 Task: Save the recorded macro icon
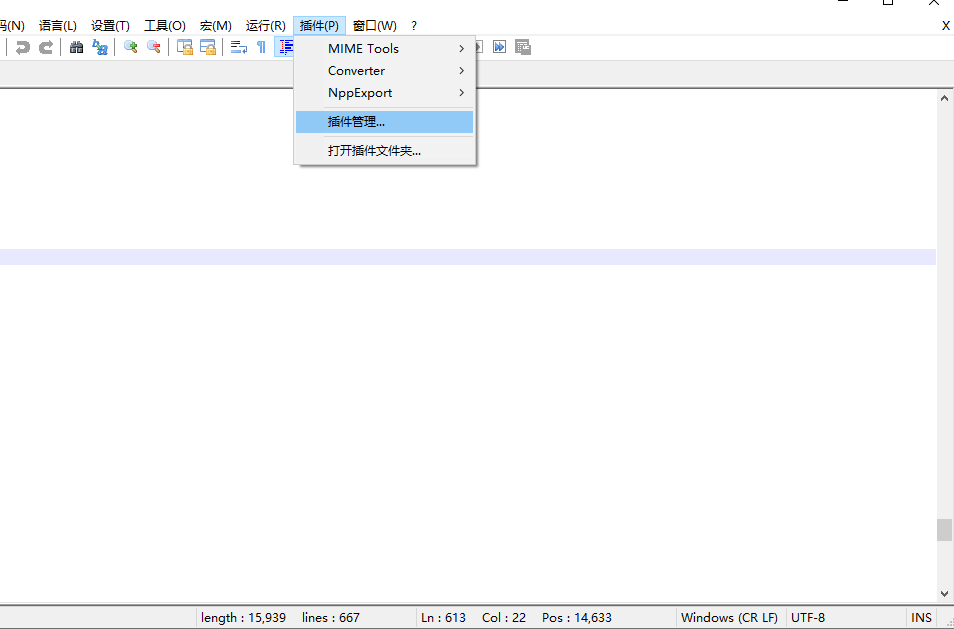(x=523, y=47)
